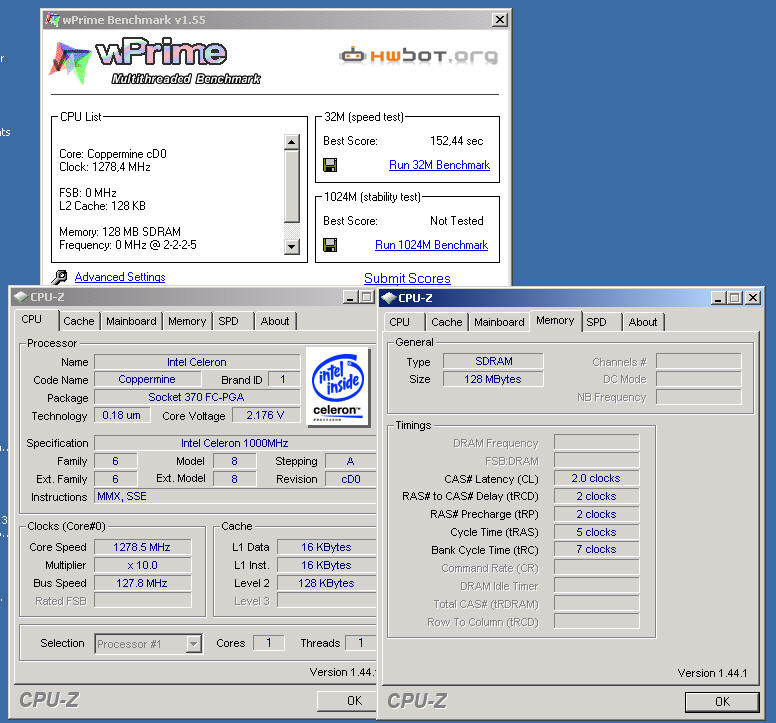Switch to Mainboard tab in front CPU-Z window
The width and height of the screenshot is (776, 723).
pyautogui.click(x=499, y=322)
